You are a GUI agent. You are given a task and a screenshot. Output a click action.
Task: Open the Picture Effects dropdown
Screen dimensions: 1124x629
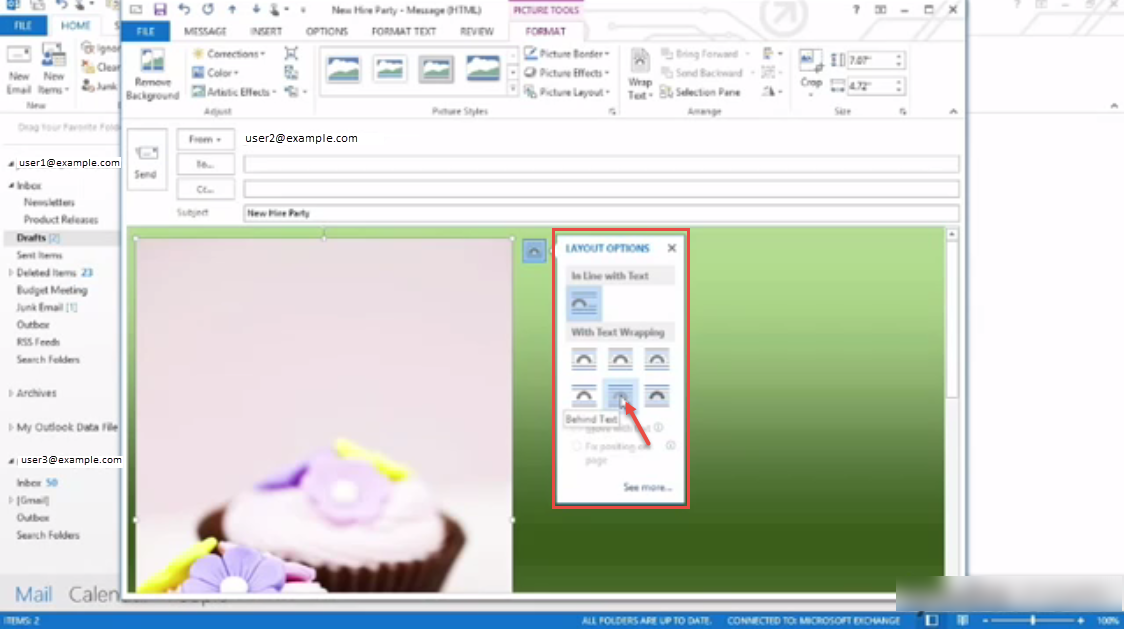(567, 72)
